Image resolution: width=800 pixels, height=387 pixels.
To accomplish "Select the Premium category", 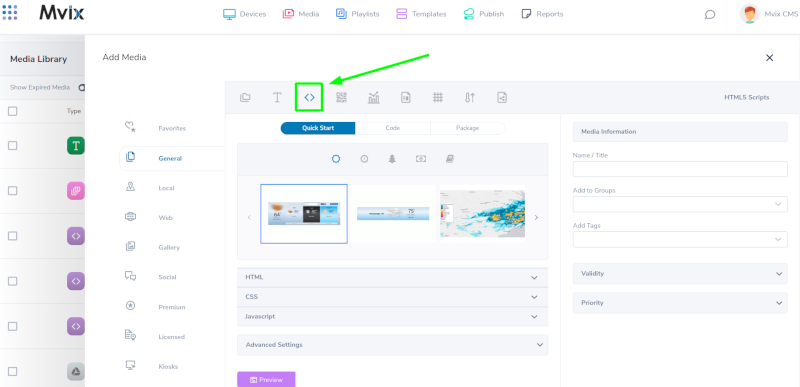I will coord(172,307).
